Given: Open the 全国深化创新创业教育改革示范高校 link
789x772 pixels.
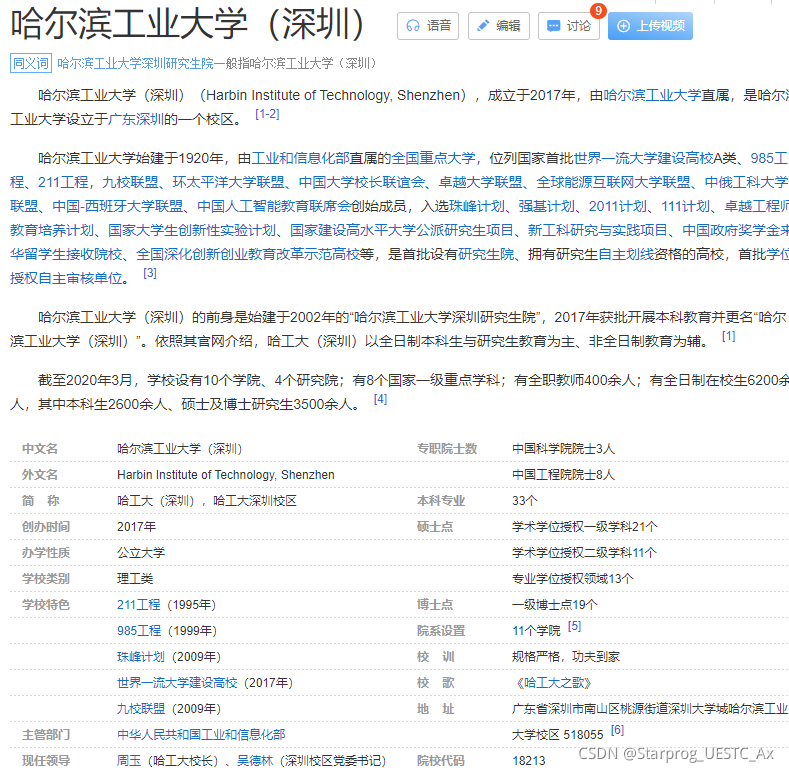Looking at the screenshot, I should [x=248, y=255].
